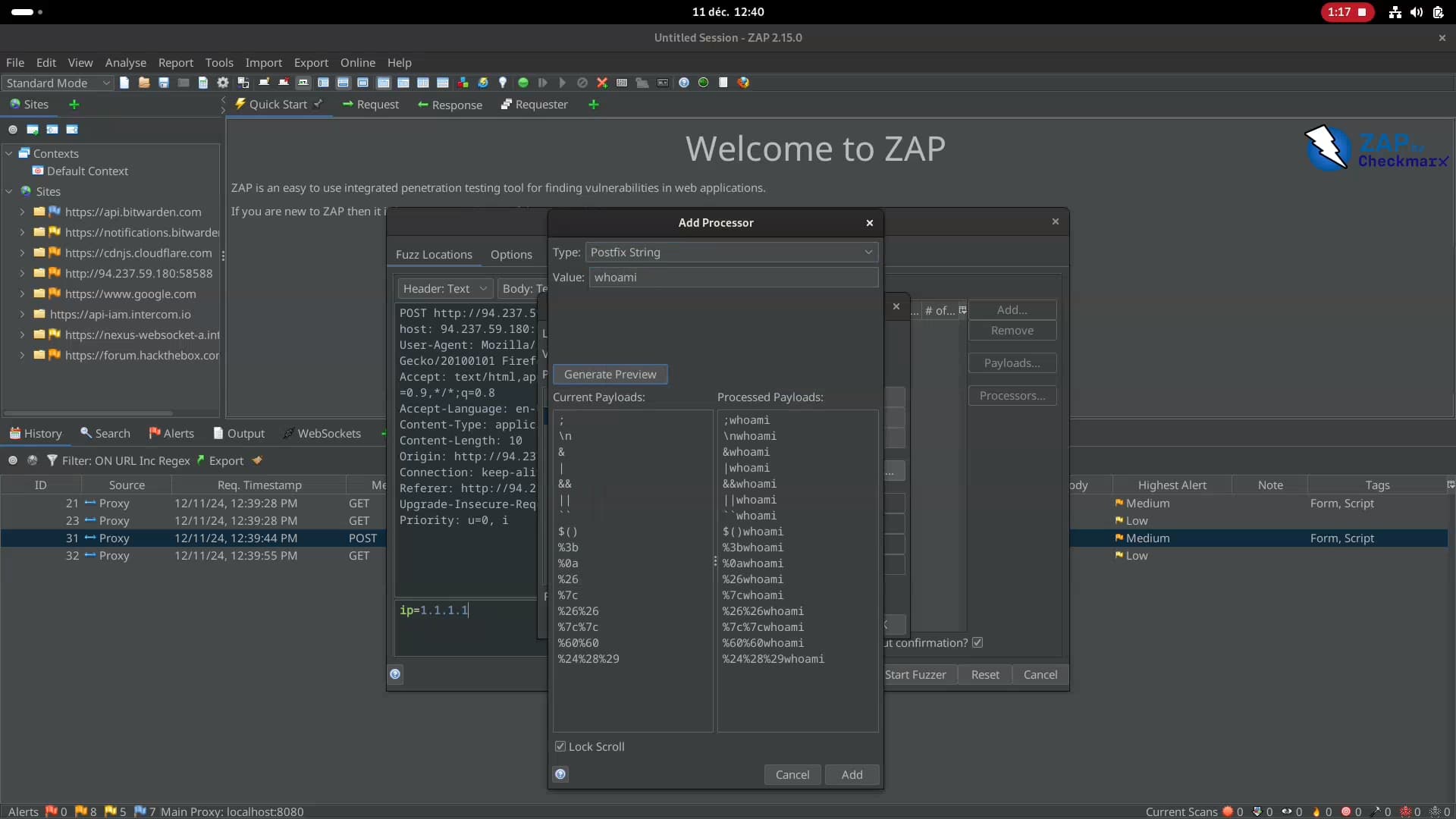Viewport: 1456px width, 819px height.
Task: Toggle the Lock Scroll checkbox
Action: coord(560,746)
